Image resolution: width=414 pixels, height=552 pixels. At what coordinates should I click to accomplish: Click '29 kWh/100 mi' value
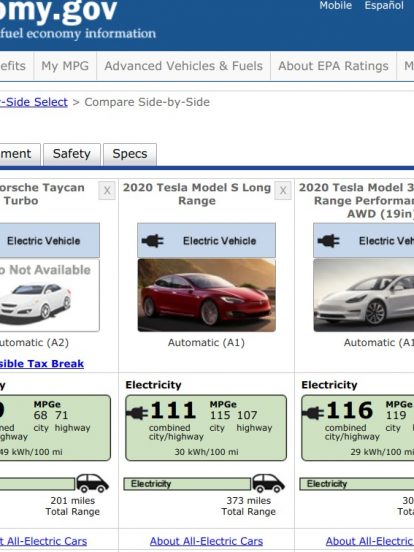[382, 452]
